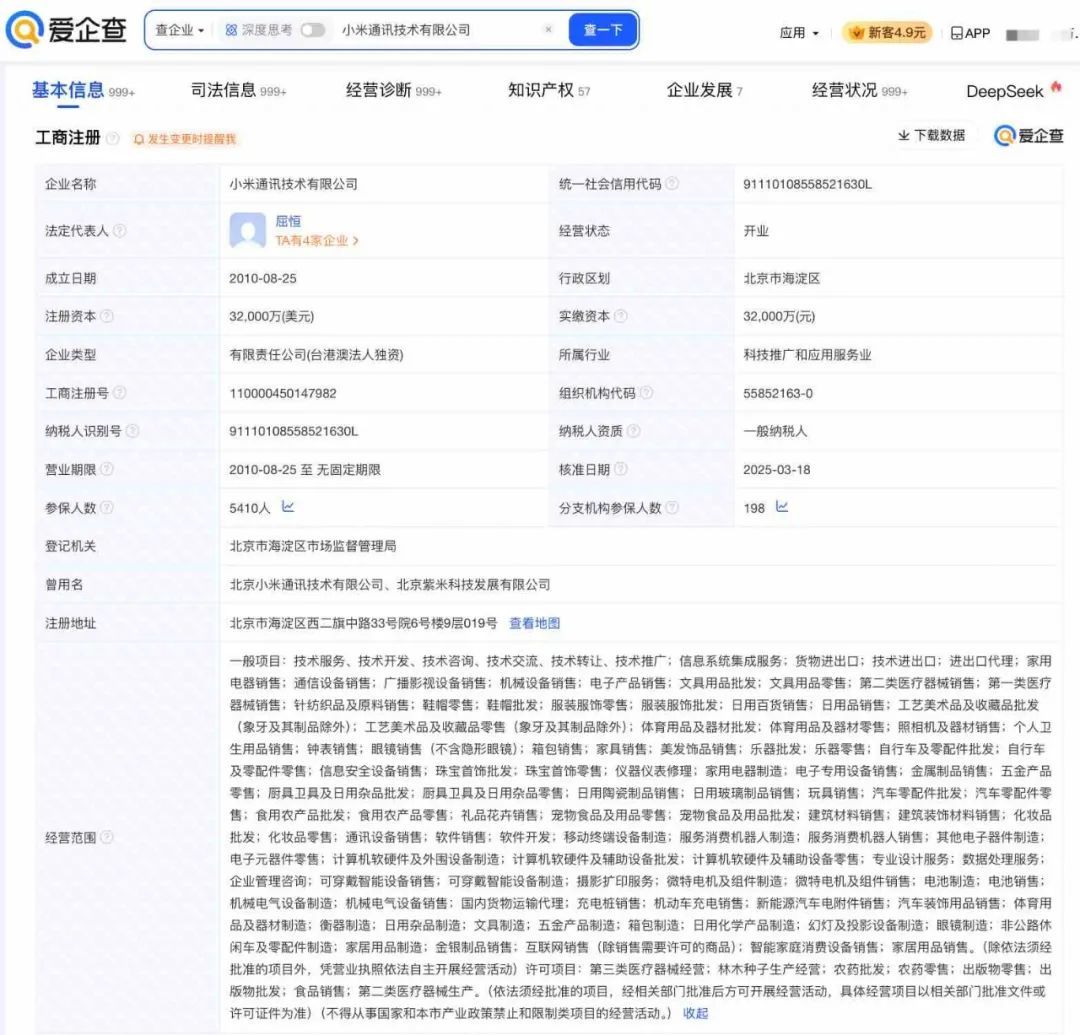This screenshot has height=1035, width=1080.
Task: Select the organization code 55852163-0
Action: tap(778, 394)
